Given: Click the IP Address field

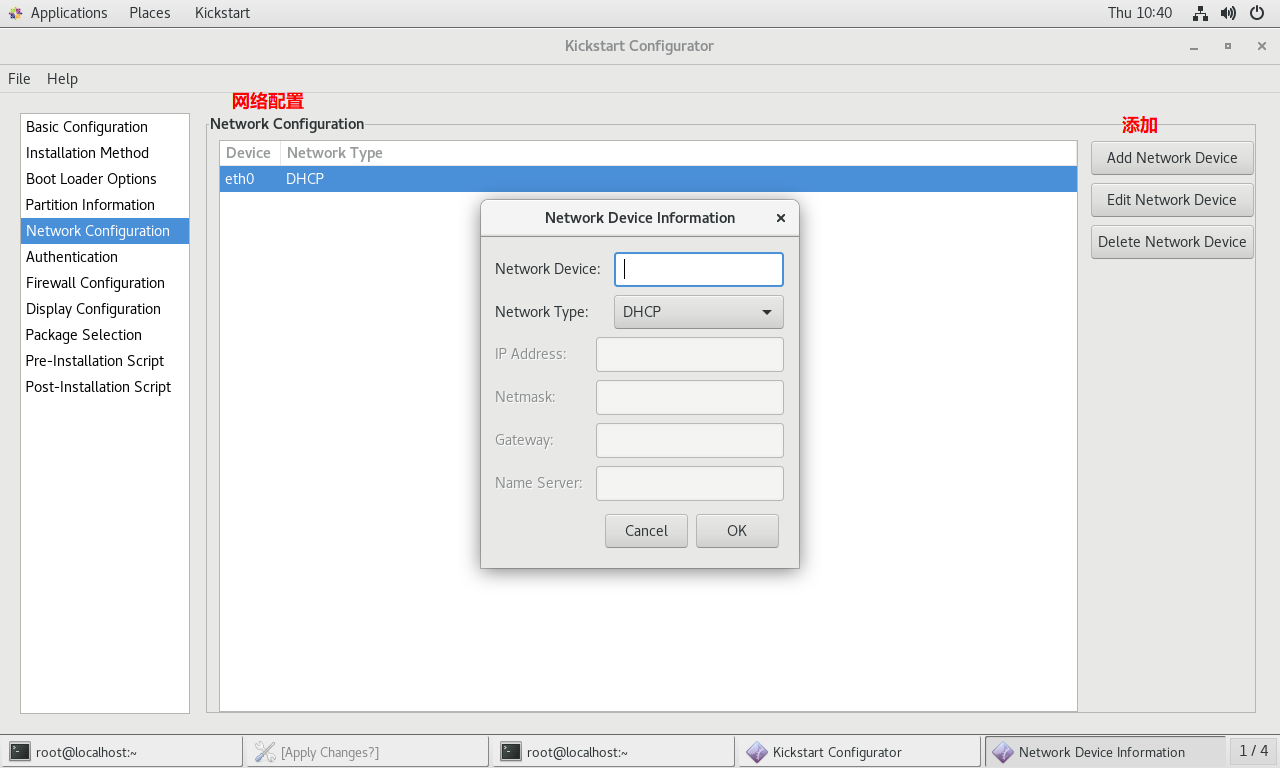Looking at the screenshot, I should [690, 354].
